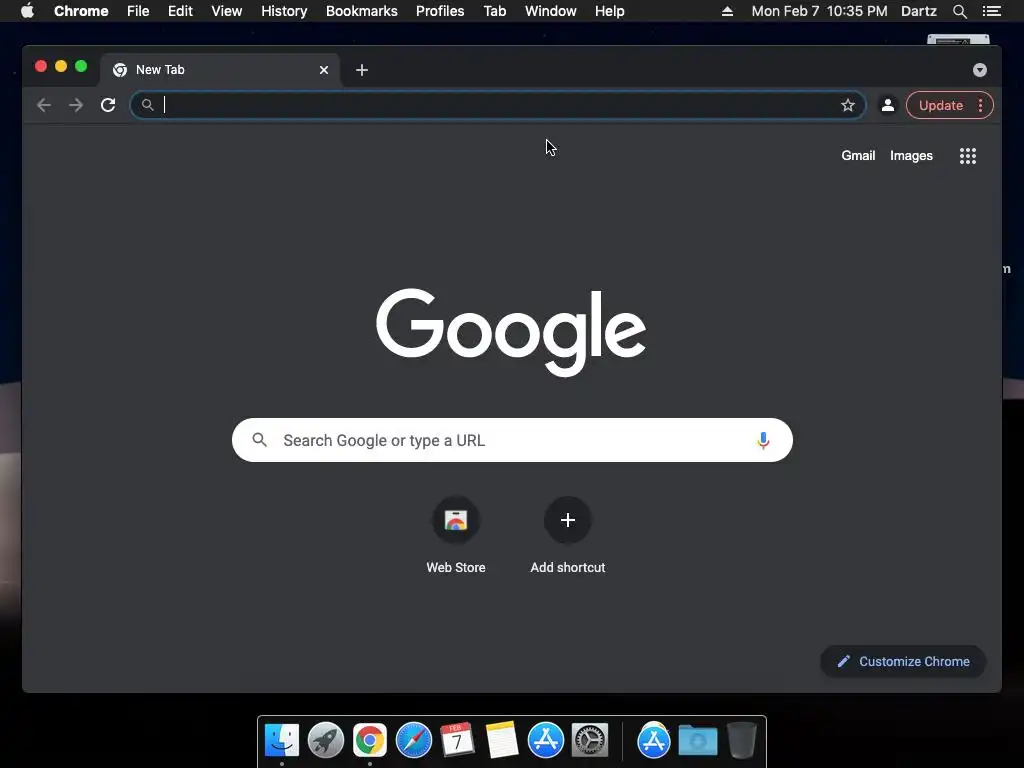Open the Chrome profile avatar icon
Image resolution: width=1024 pixels, height=768 pixels.
(888, 105)
